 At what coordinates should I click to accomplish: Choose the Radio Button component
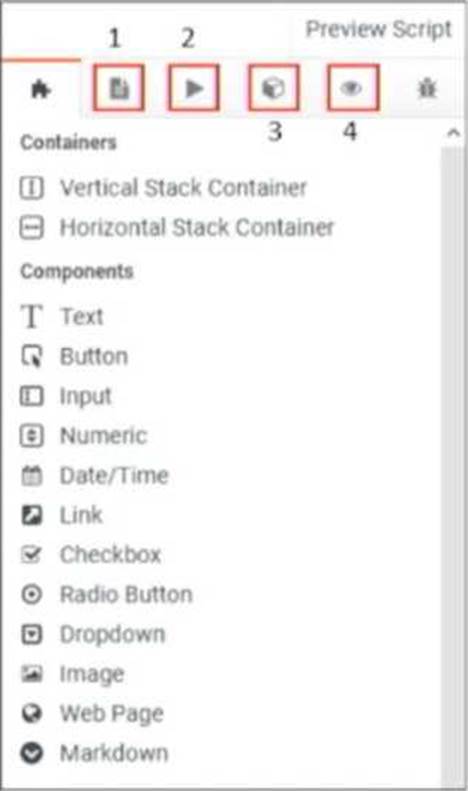tap(106, 595)
